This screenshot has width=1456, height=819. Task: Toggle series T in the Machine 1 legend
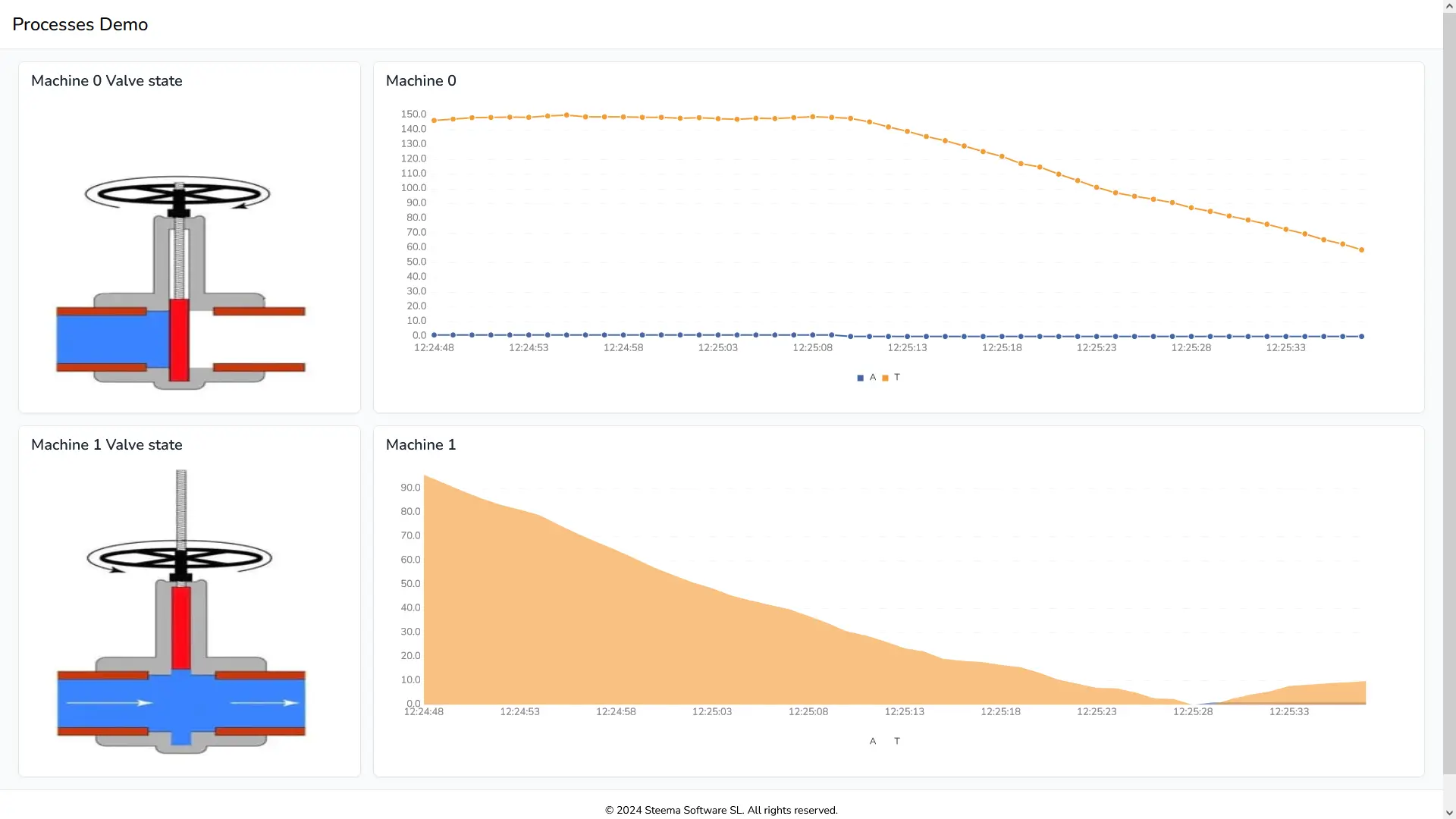point(897,741)
